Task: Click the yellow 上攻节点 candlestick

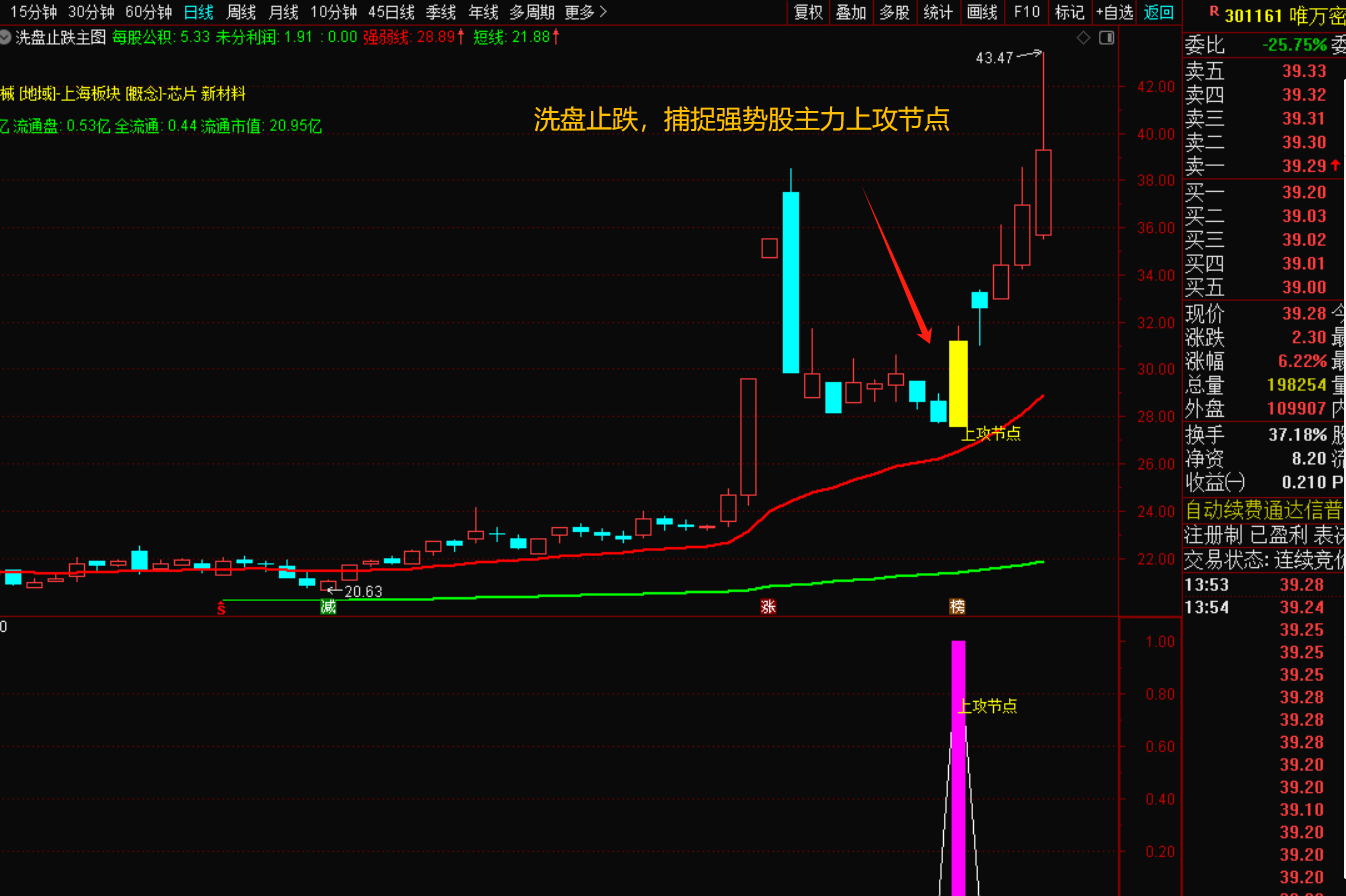Action: [x=958, y=384]
